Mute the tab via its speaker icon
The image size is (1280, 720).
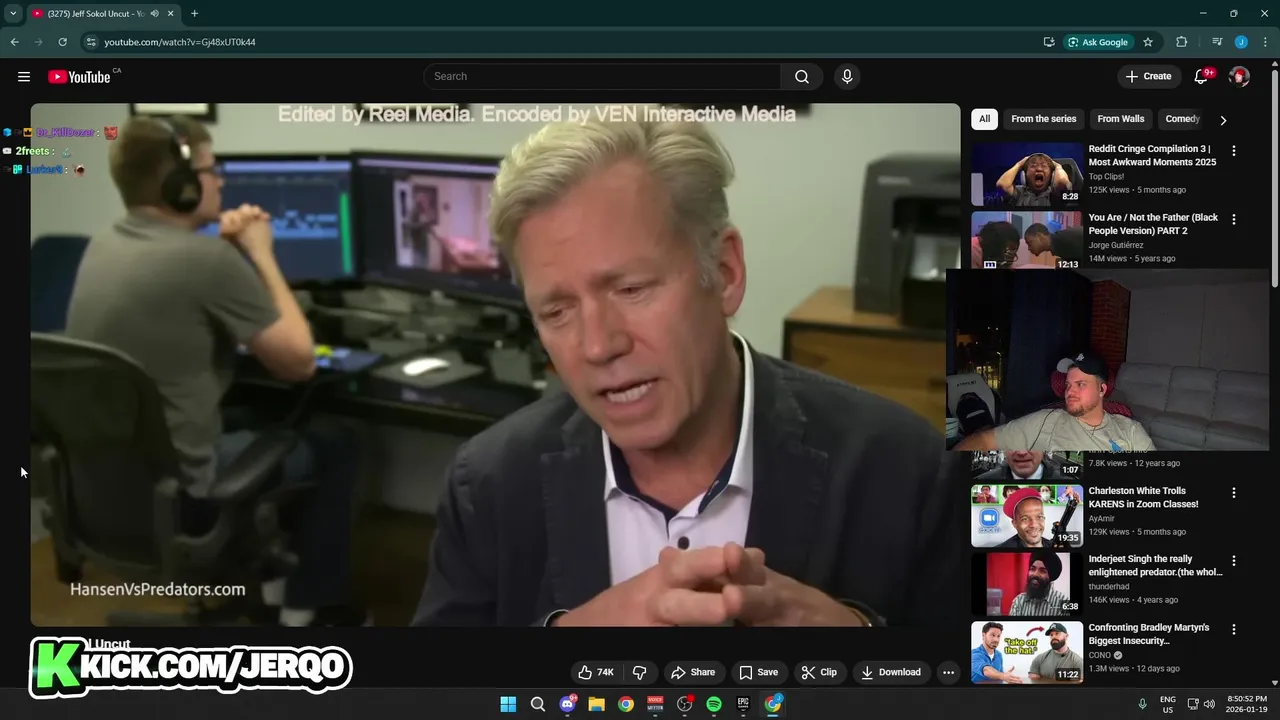(x=154, y=14)
